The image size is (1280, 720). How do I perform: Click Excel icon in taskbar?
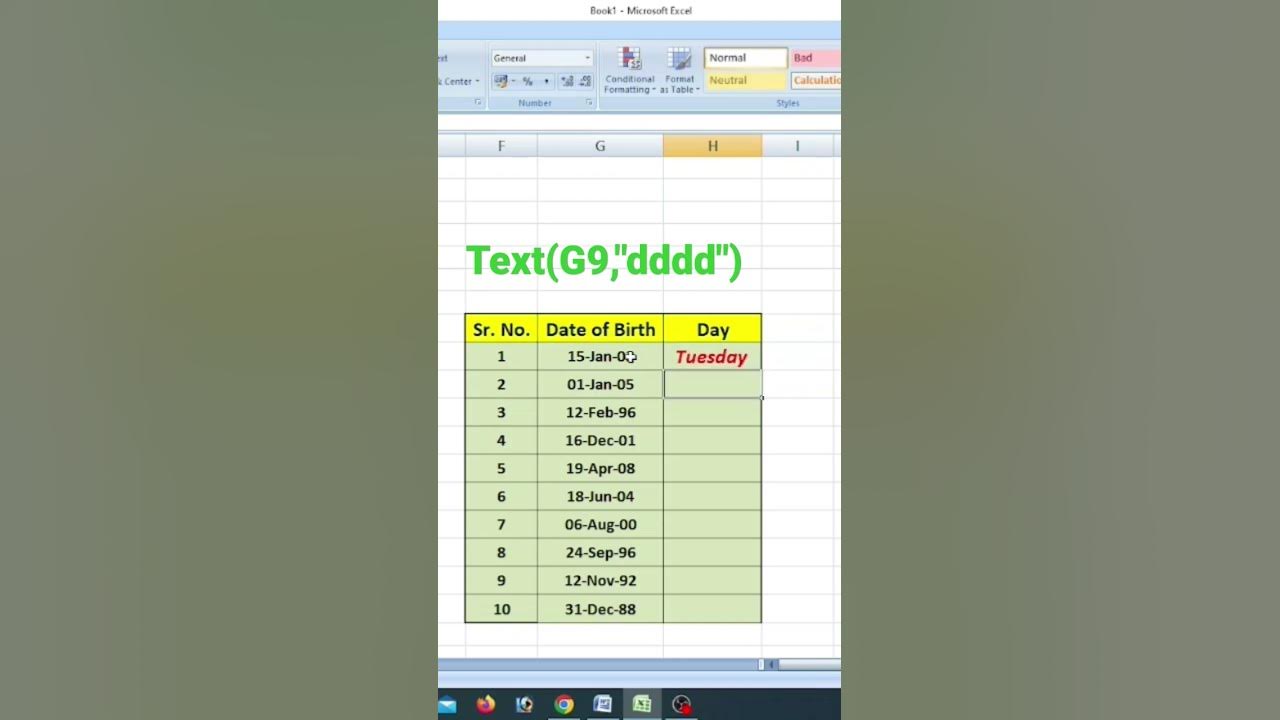point(642,704)
